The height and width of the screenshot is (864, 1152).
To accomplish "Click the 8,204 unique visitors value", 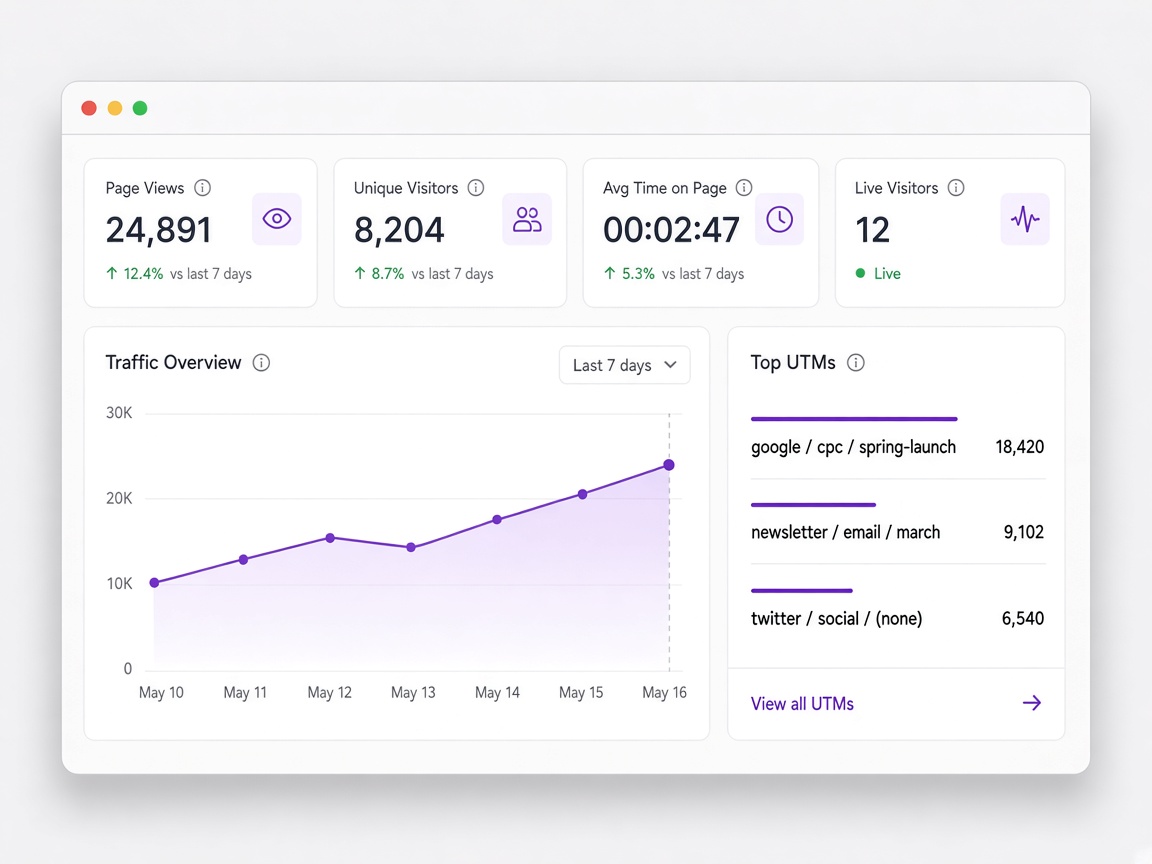I will coord(399,230).
